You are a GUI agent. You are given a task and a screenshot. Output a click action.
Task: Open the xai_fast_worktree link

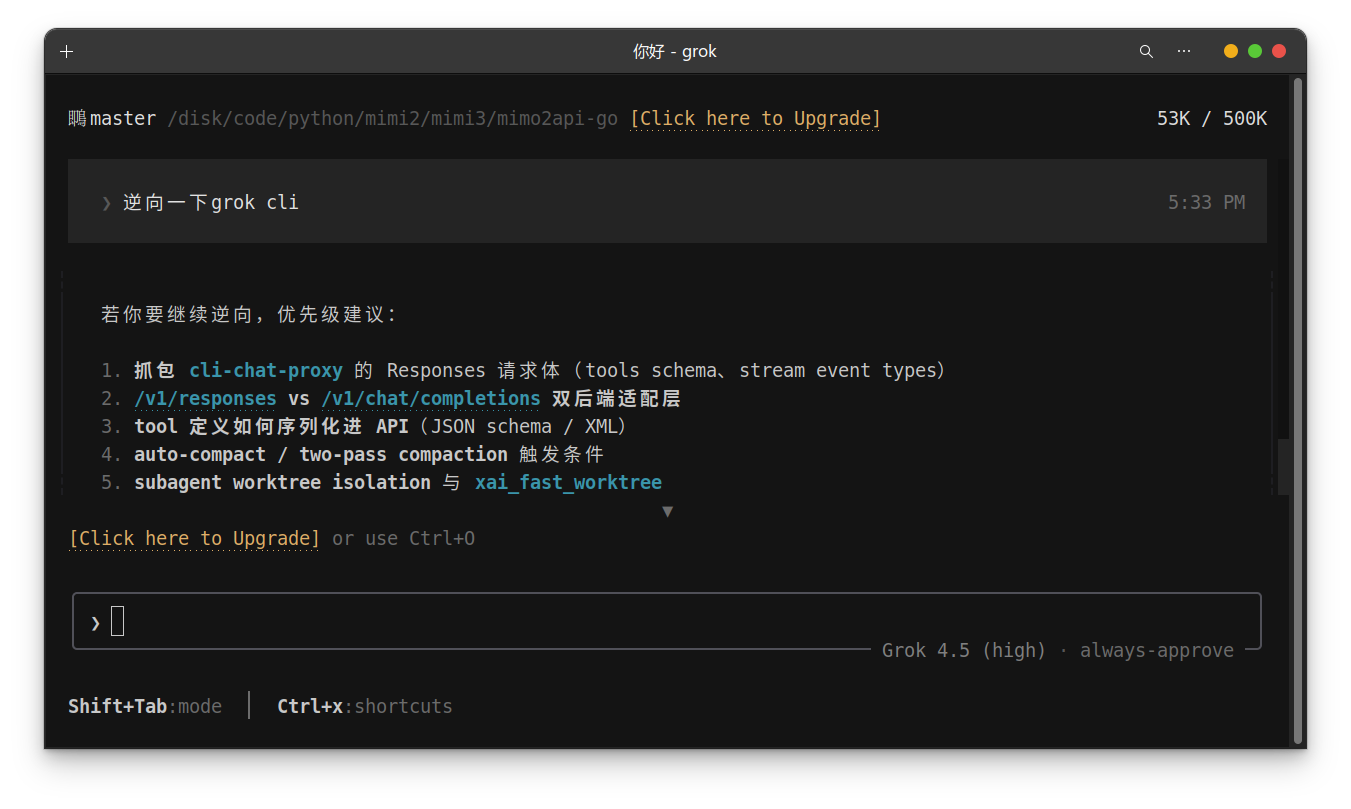click(568, 483)
